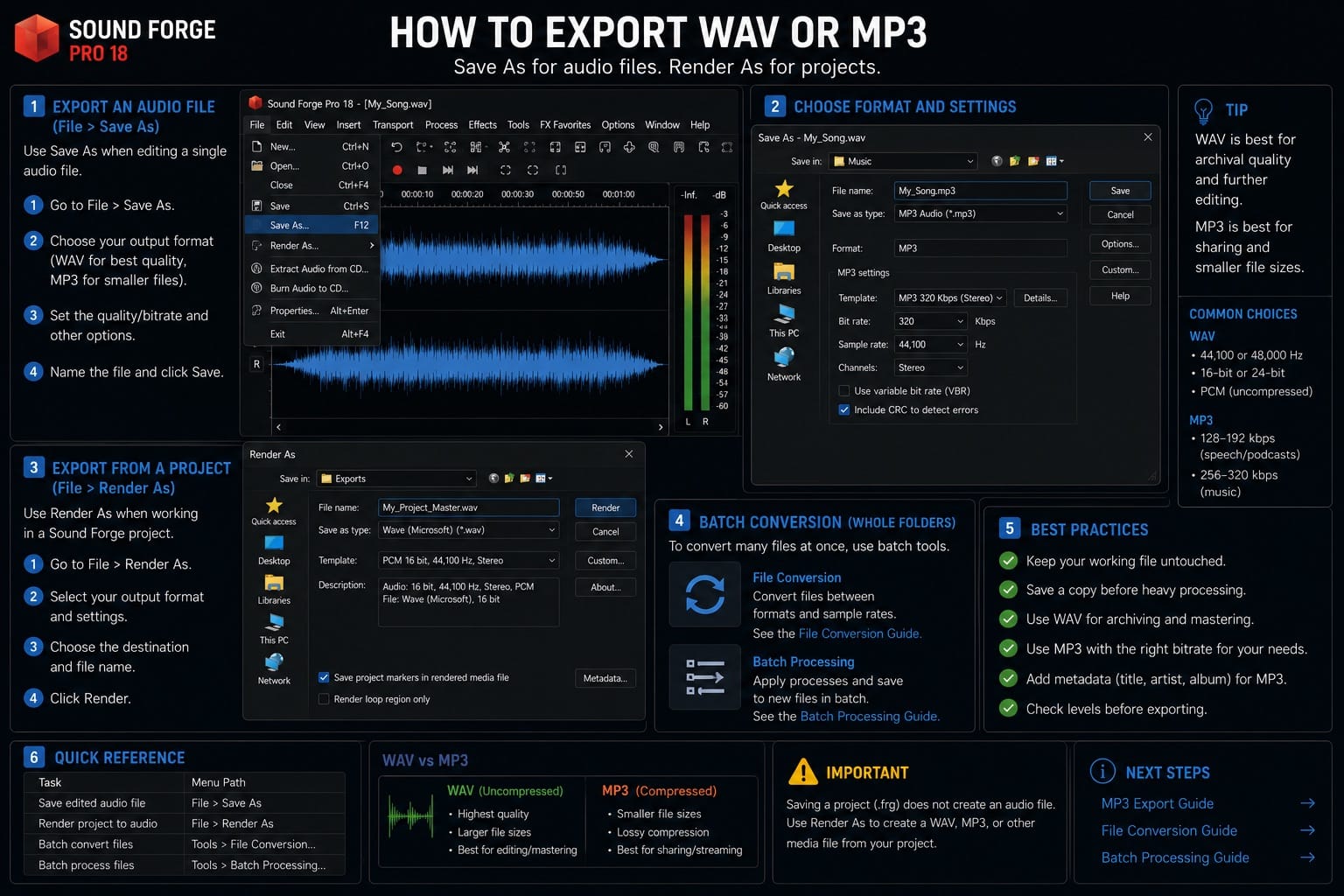Click globe back icon in Save As dialog toolbar
The width and height of the screenshot is (1344, 896).
click(x=997, y=161)
